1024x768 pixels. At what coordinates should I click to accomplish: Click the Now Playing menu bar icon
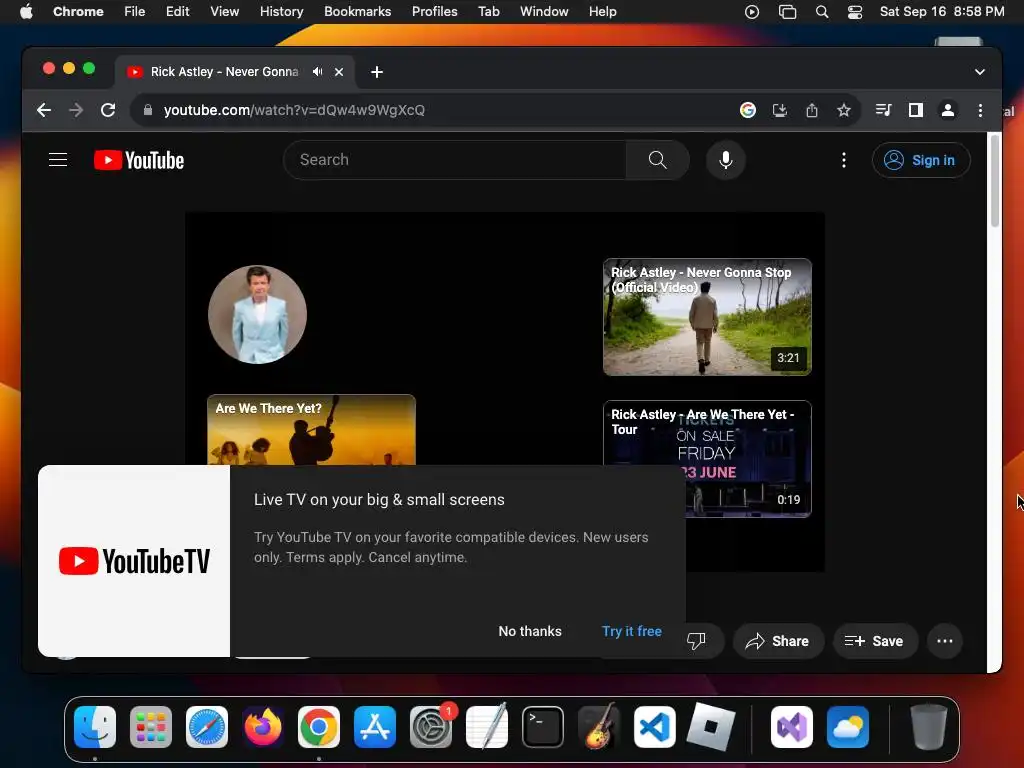(752, 12)
